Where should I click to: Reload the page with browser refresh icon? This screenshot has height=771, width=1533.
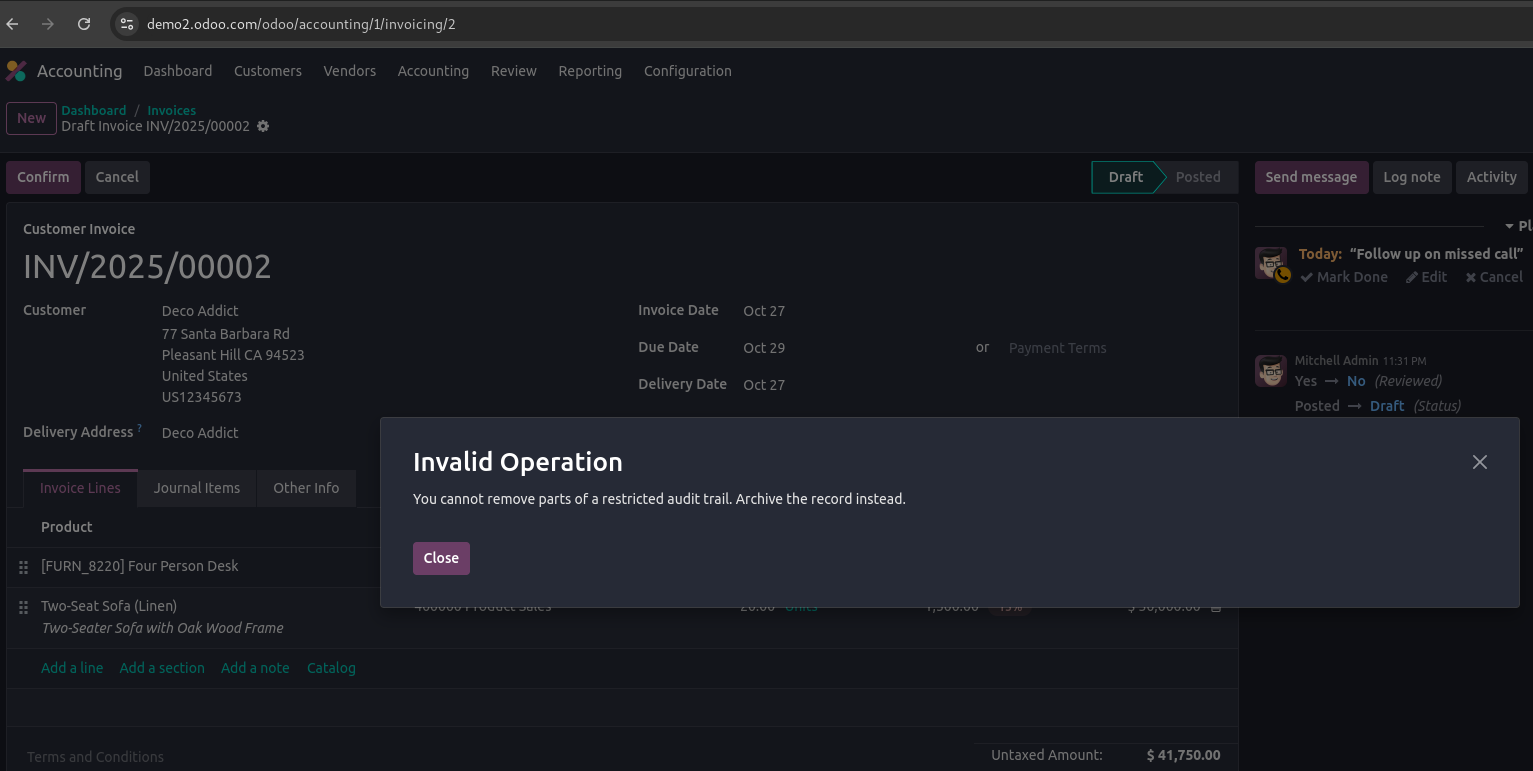pos(84,24)
